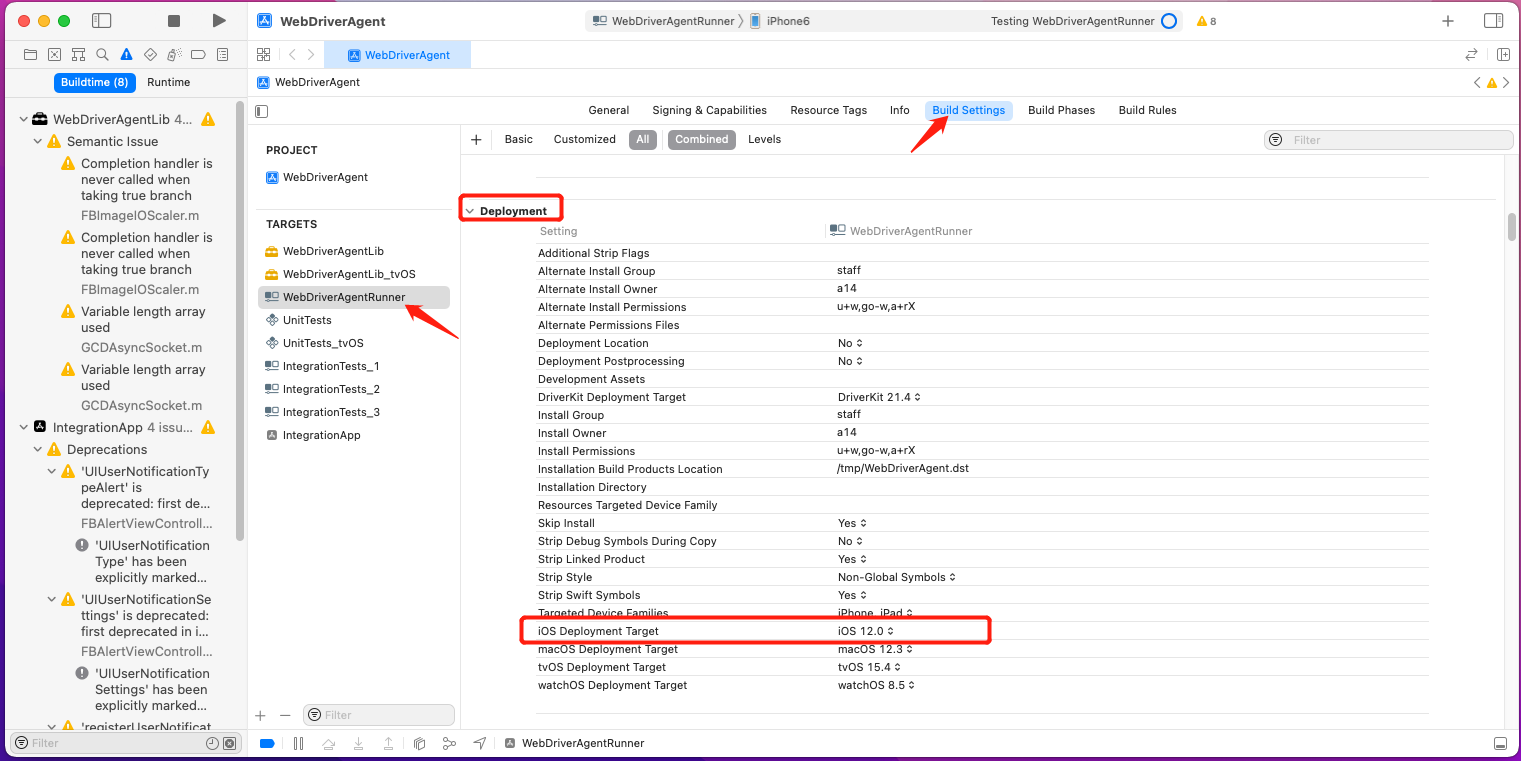Open the Resource Tags tab
Screen dimensions: 1521x761
pos(829,111)
